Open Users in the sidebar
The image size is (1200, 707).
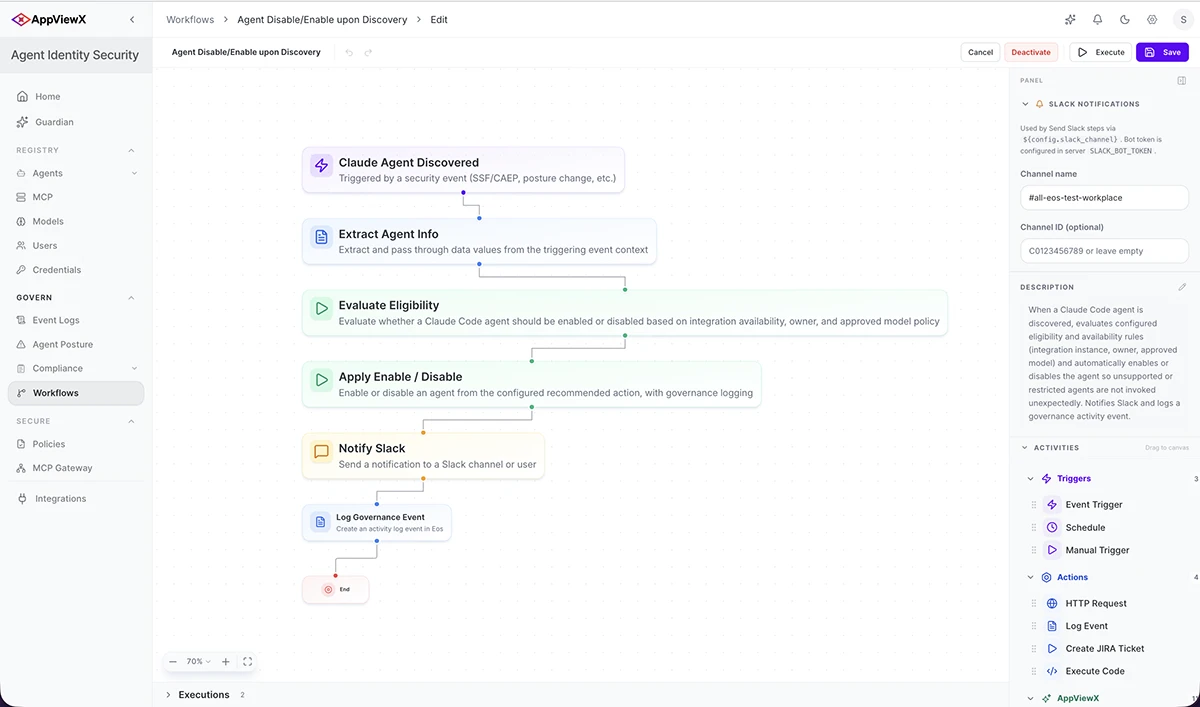click(x=75, y=246)
